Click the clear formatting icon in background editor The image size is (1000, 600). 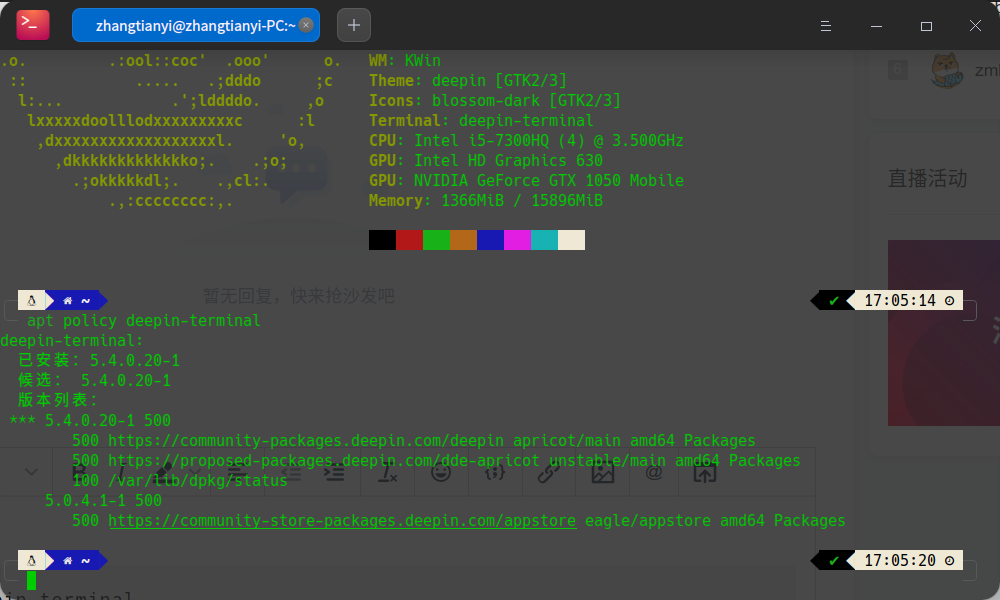pyautogui.click(x=387, y=473)
